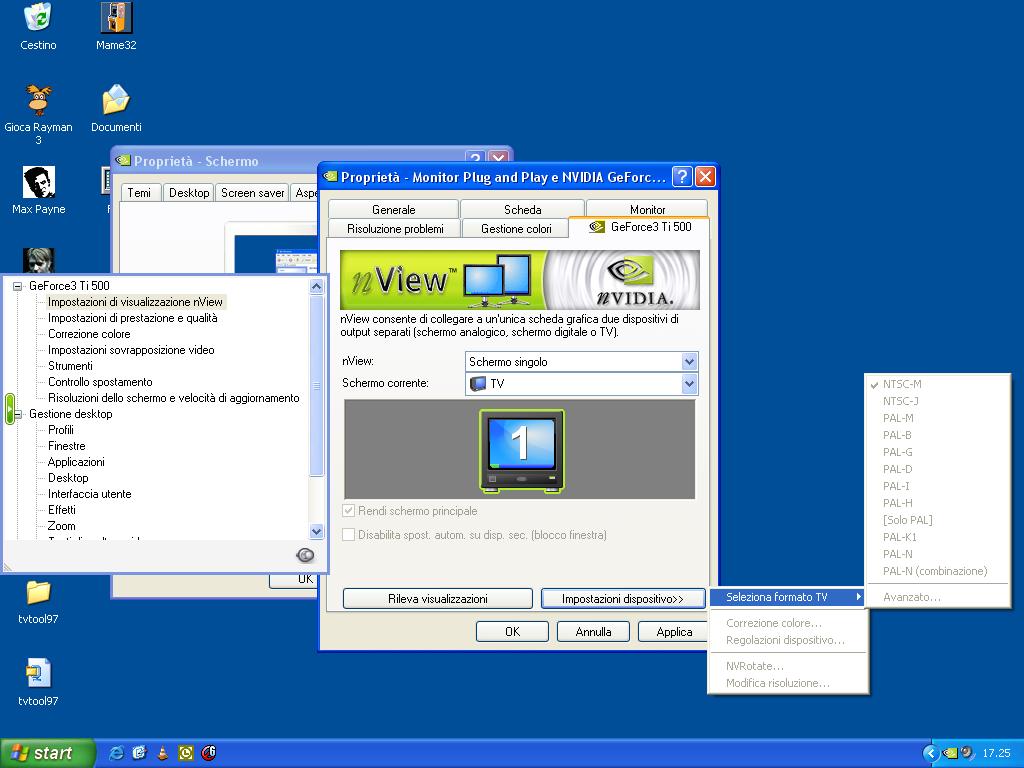Select Impostazioni di visualizzazione nView tree item
The image size is (1024, 768).
135,302
